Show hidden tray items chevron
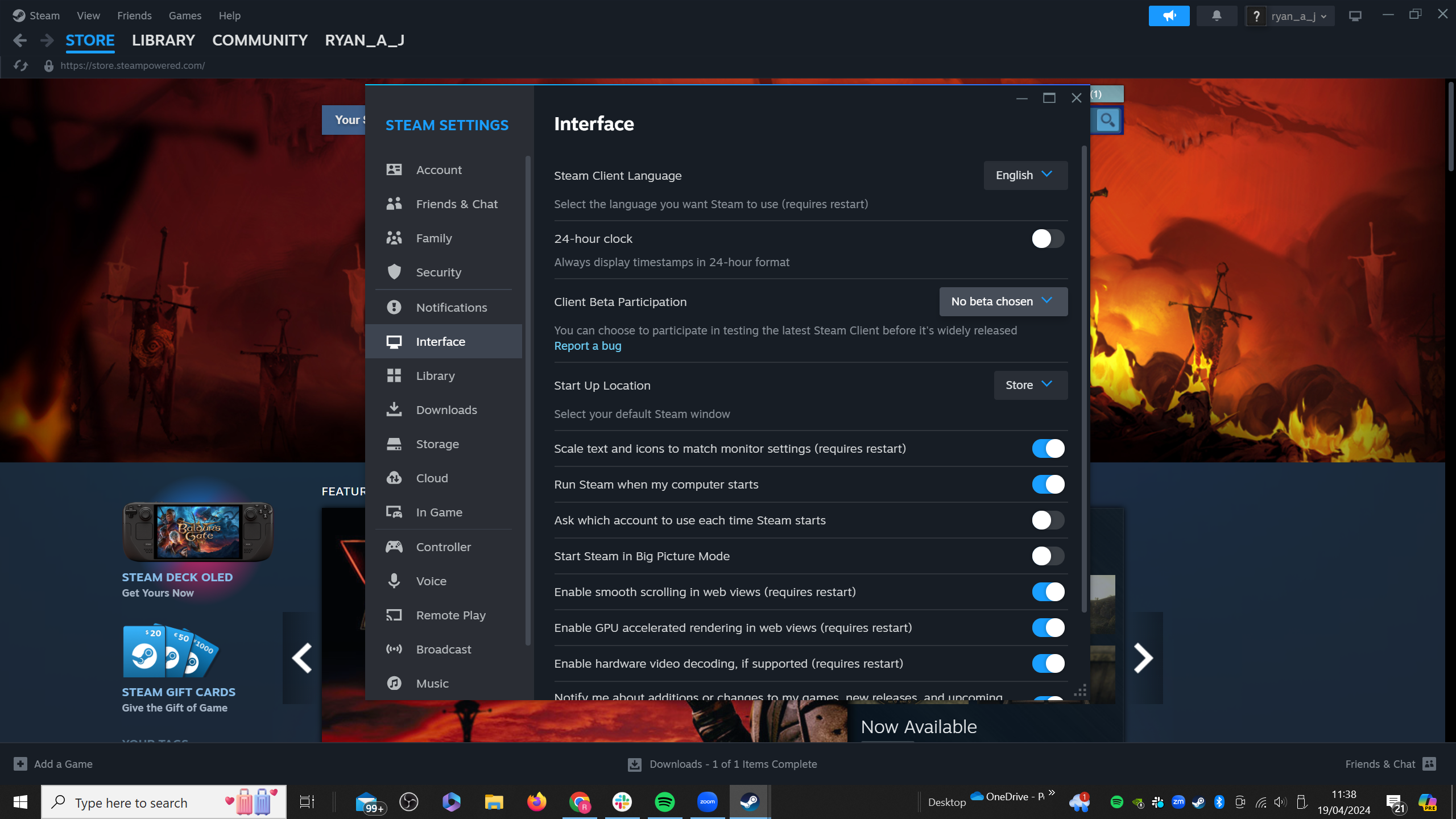Viewport: 1456px width, 819px height. click(x=1052, y=792)
